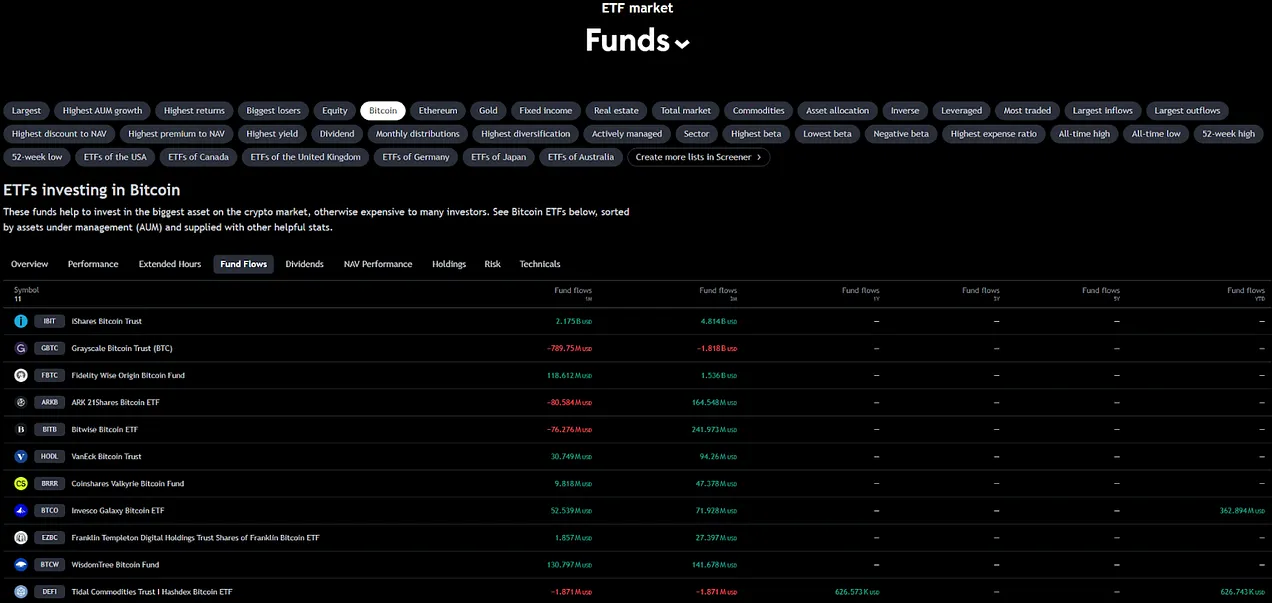1272x603 pixels.
Task: Select the Biggest losers chip
Action: [274, 110]
